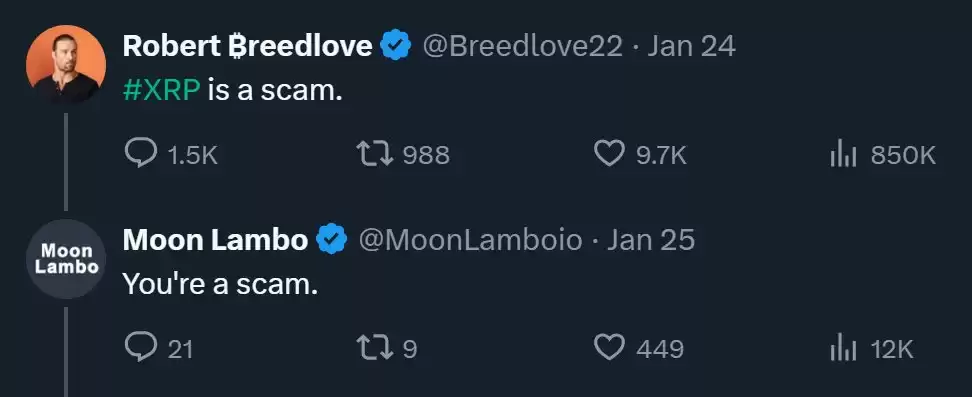Open the Moon Lambo avatar
The image size is (972, 397).
point(66,259)
